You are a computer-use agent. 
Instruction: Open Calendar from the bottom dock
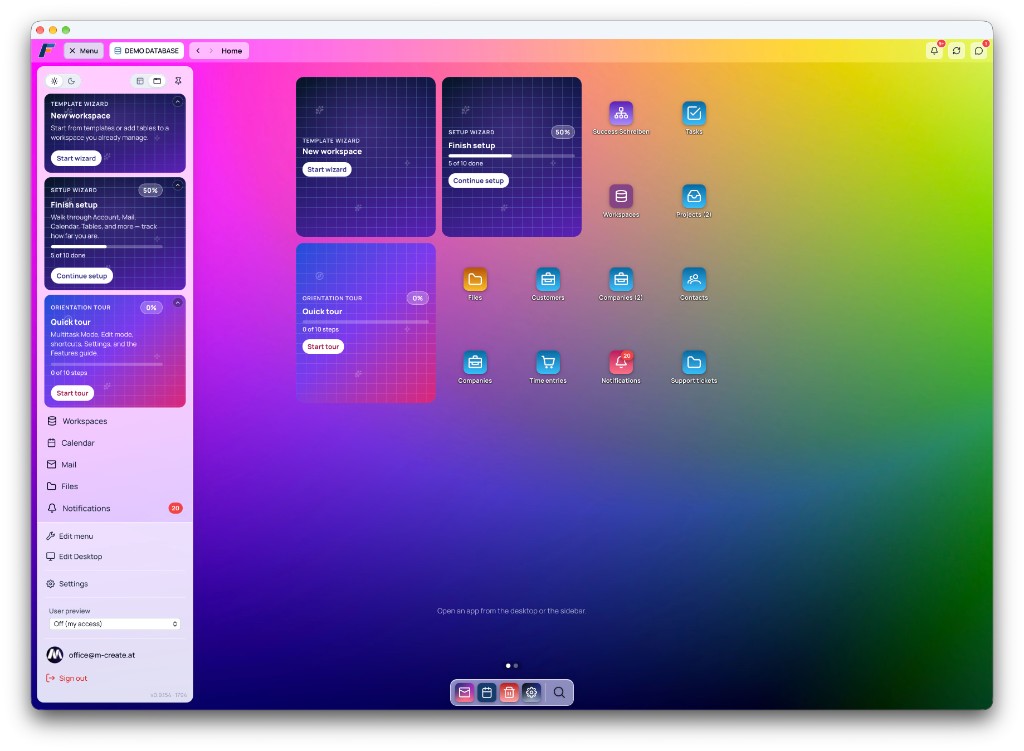(487, 692)
